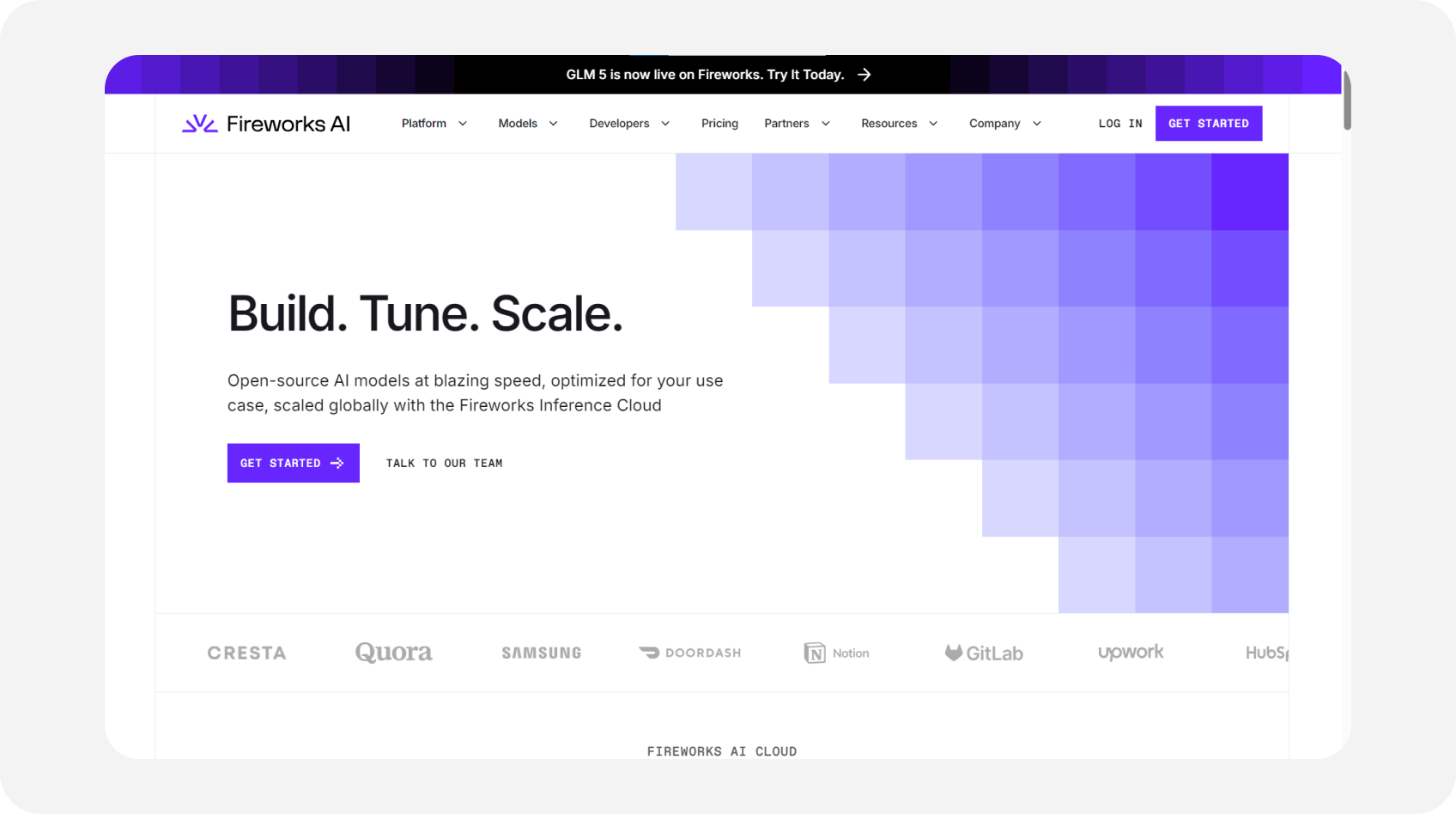Open the Developers dropdown menu
Viewport: 1456px width, 814px height.
(x=629, y=124)
